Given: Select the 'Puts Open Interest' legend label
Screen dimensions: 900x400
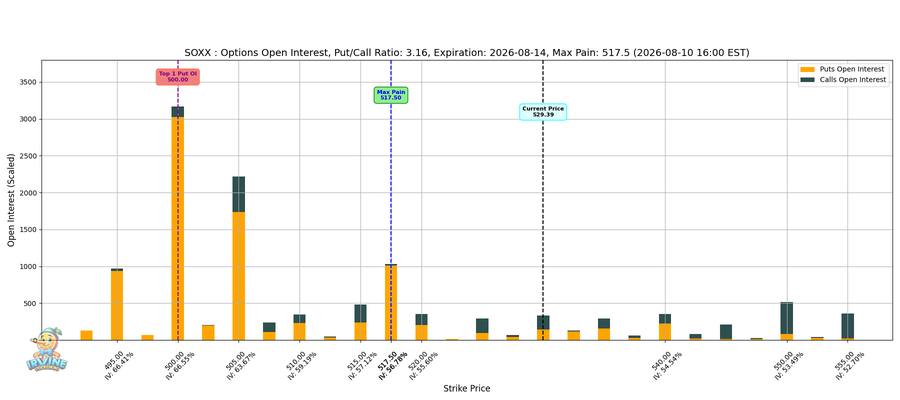Looking at the screenshot, I should coord(852,69).
